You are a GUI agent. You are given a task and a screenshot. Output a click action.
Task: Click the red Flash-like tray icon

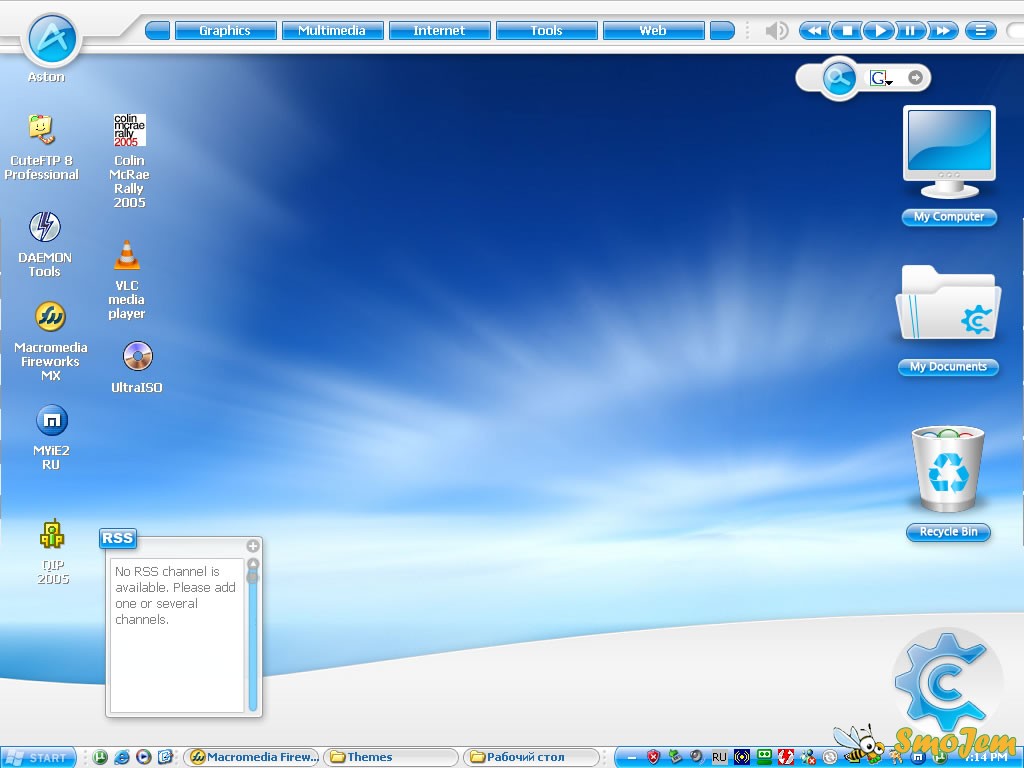[786, 757]
